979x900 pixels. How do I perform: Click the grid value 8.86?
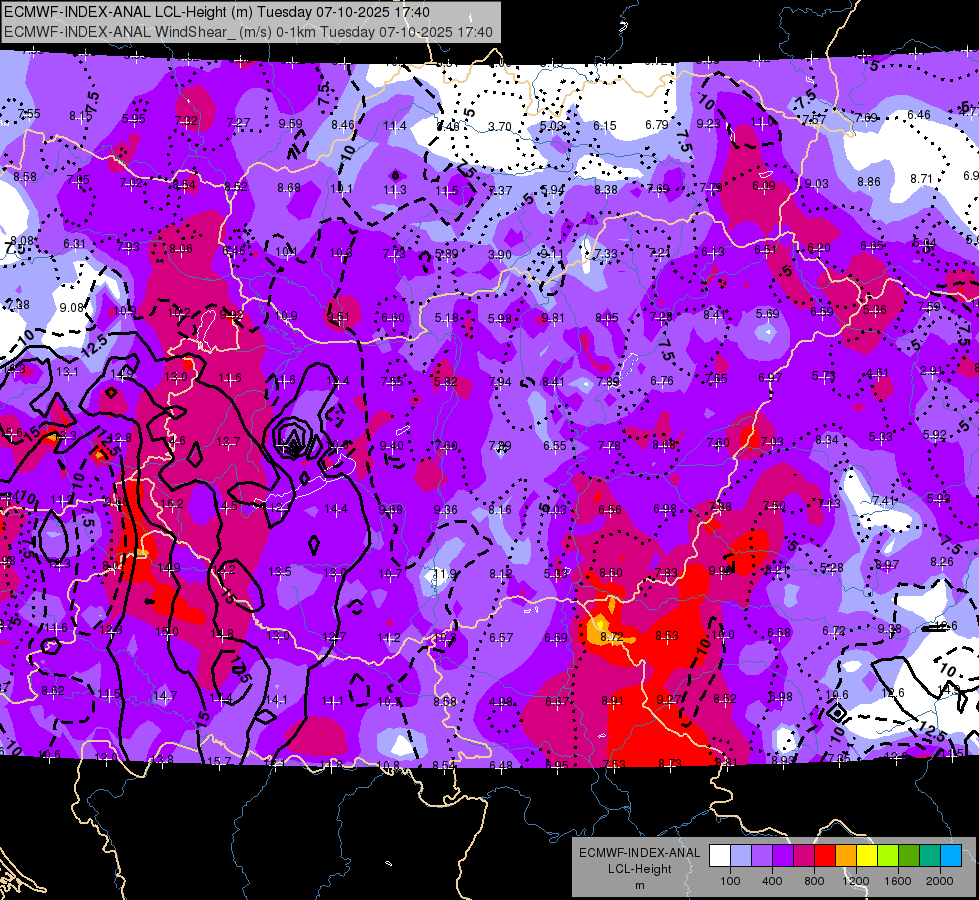click(x=868, y=182)
